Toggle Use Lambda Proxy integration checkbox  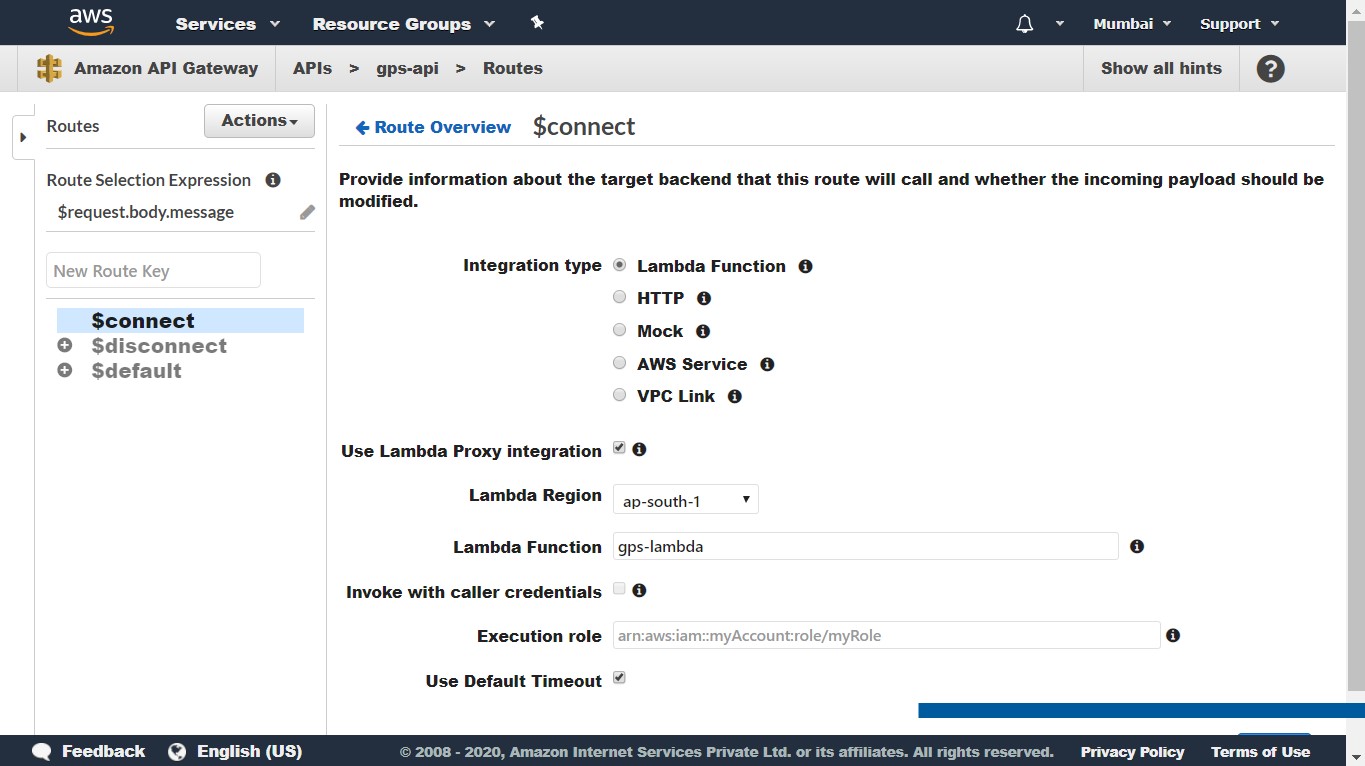coord(619,448)
